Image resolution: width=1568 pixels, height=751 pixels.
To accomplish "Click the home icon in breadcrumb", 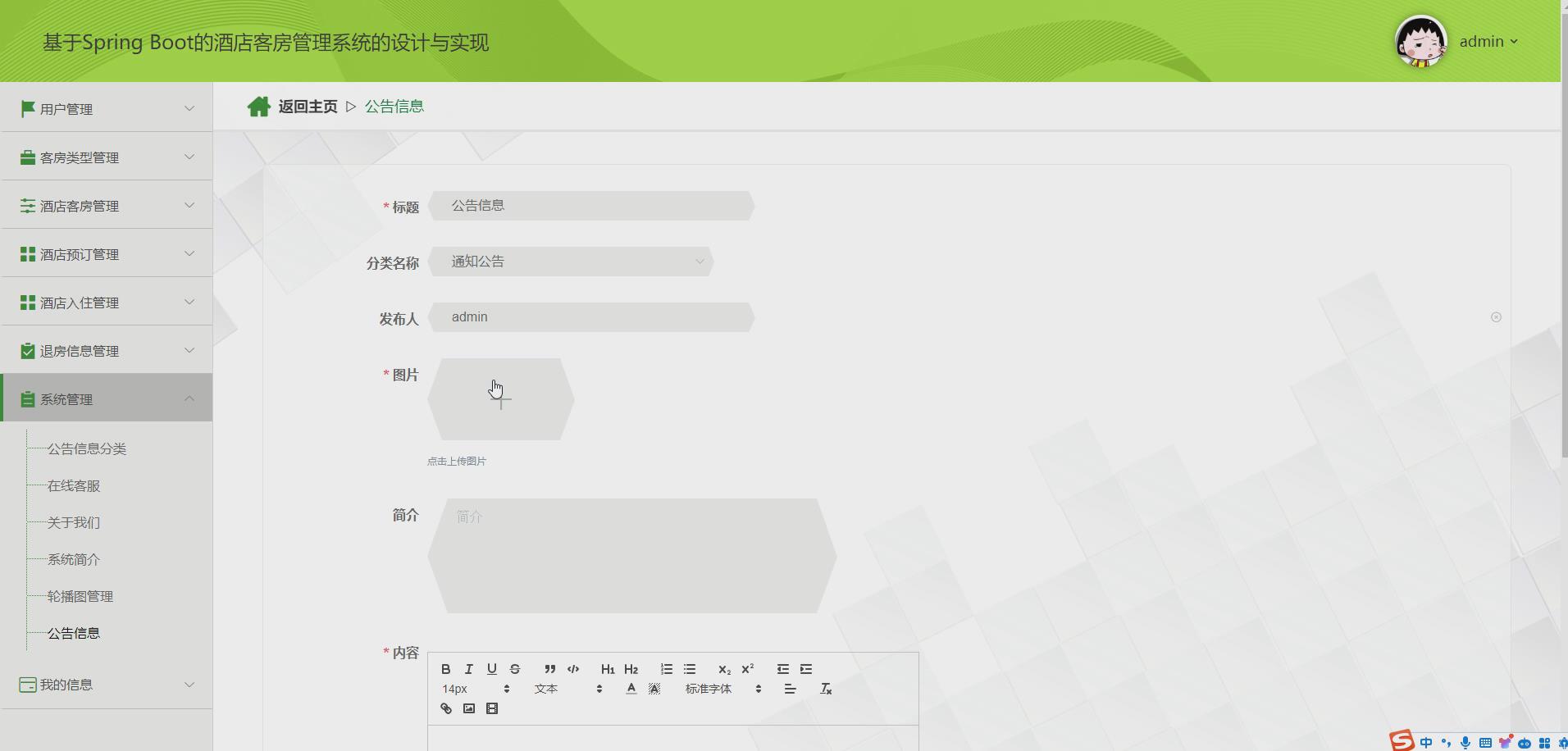I will pyautogui.click(x=259, y=107).
